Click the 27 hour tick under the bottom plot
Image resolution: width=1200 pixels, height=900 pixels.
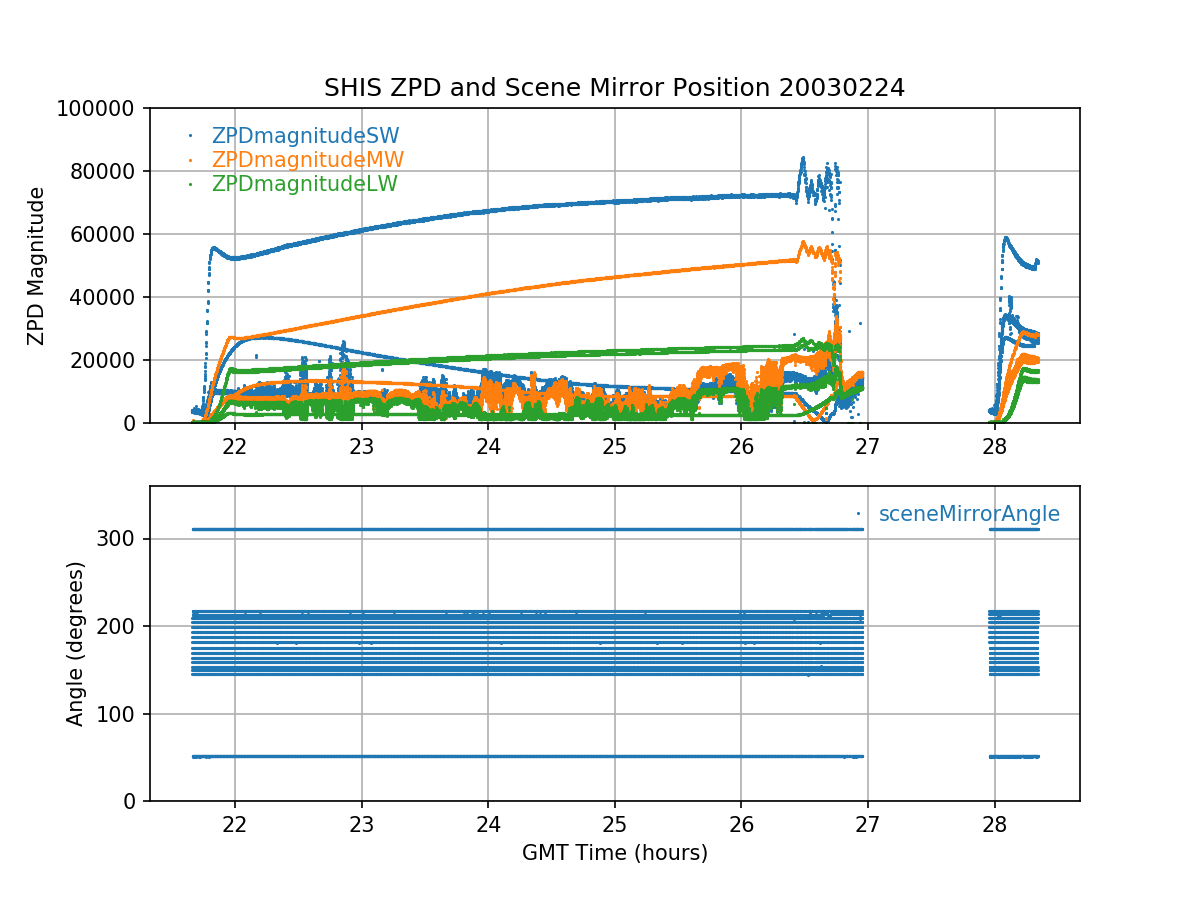(x=867, y=822)
